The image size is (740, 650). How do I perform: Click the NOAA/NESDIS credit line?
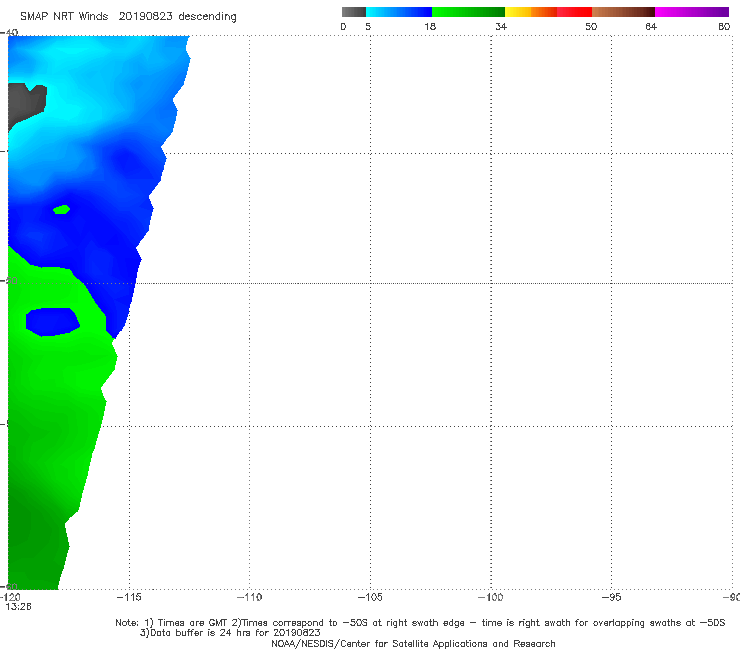[413, 644]
